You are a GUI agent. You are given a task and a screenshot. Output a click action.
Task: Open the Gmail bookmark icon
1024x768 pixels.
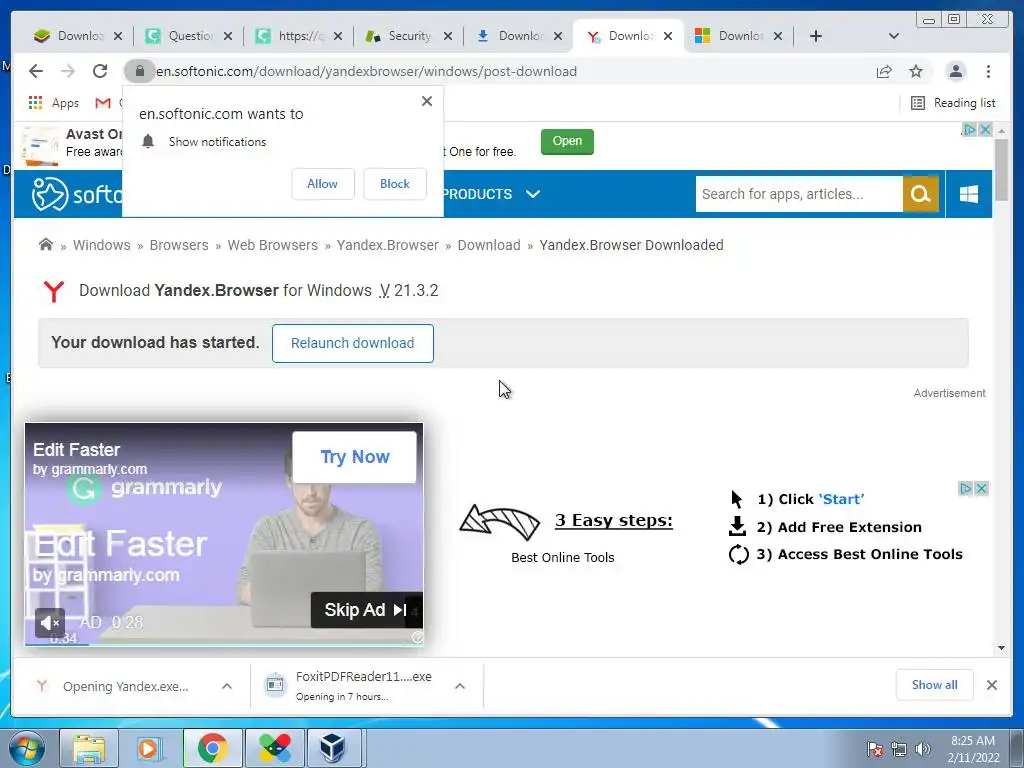pos(103,103)
